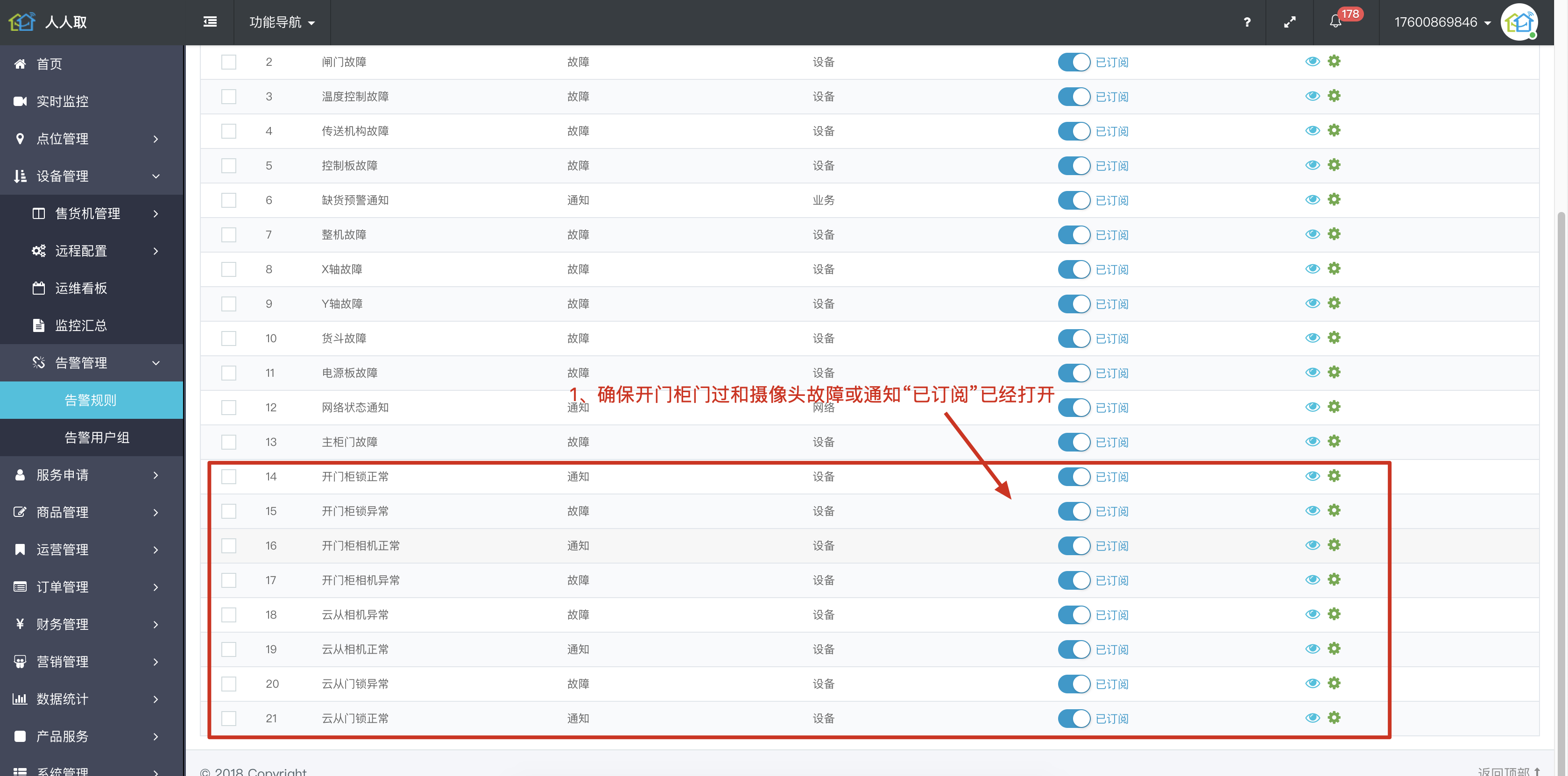Select checkbox for row 21 云从门锁正常
This screenshot has height=776, width=1568.
pos(229,718)
